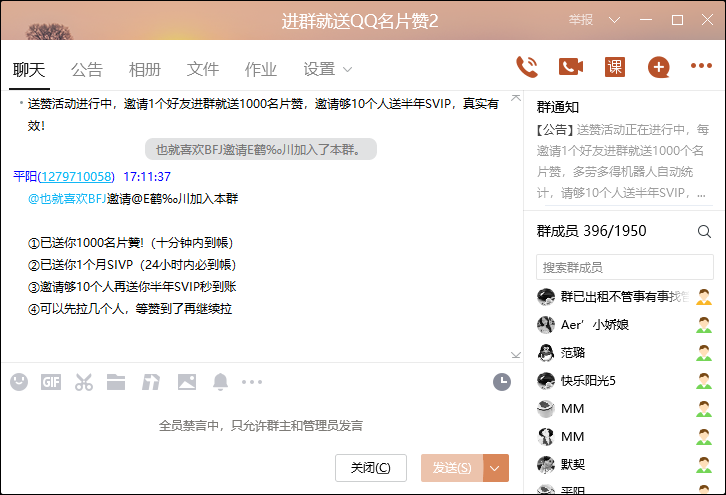Open the GIF sticker panel

51,382
